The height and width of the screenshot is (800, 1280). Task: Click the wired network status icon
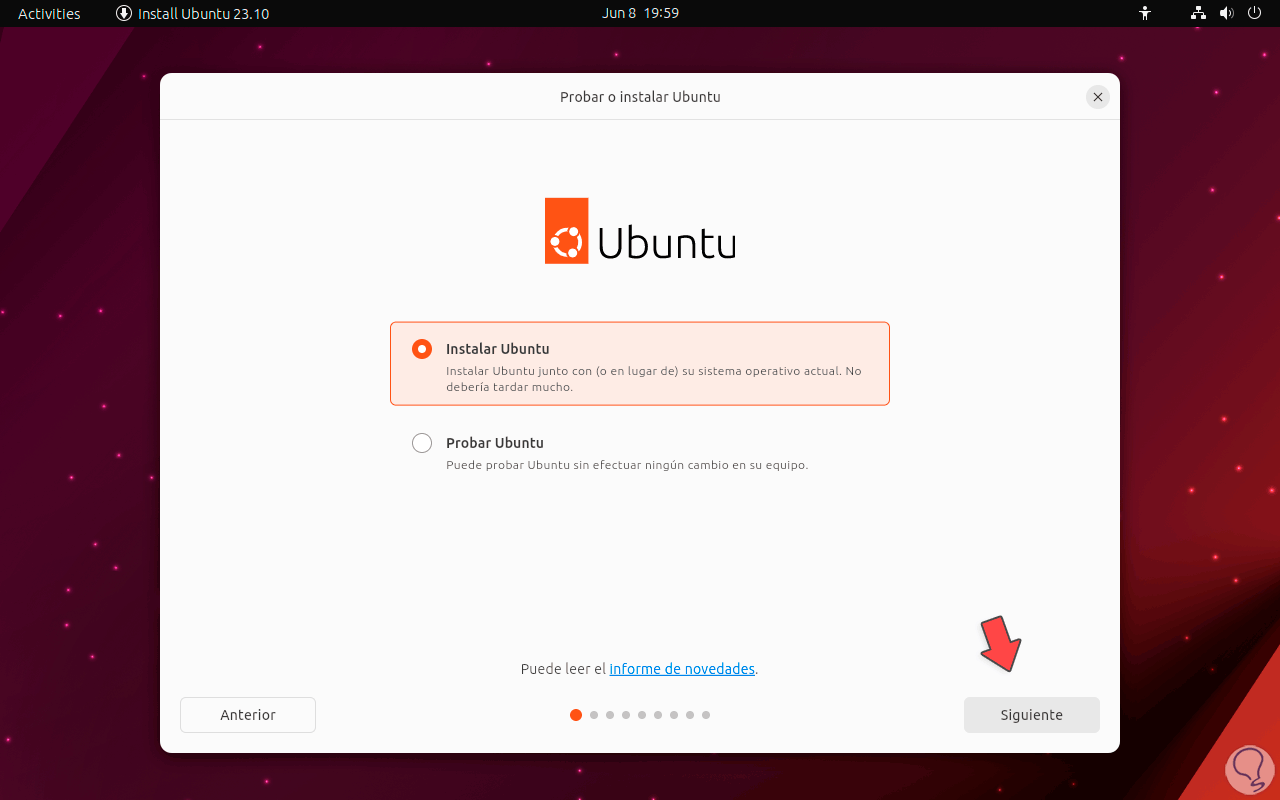pyautogui.click(x=1199, y=13)
